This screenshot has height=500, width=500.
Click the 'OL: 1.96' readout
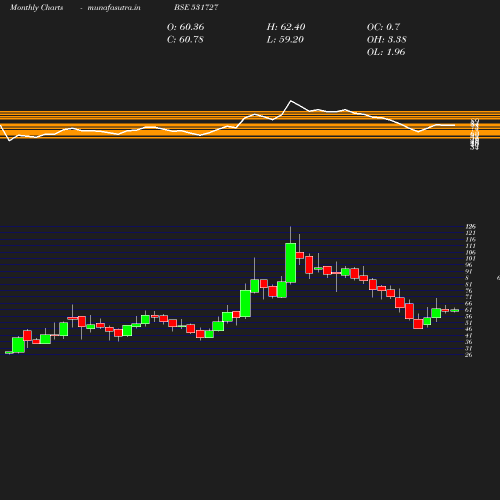386,52
